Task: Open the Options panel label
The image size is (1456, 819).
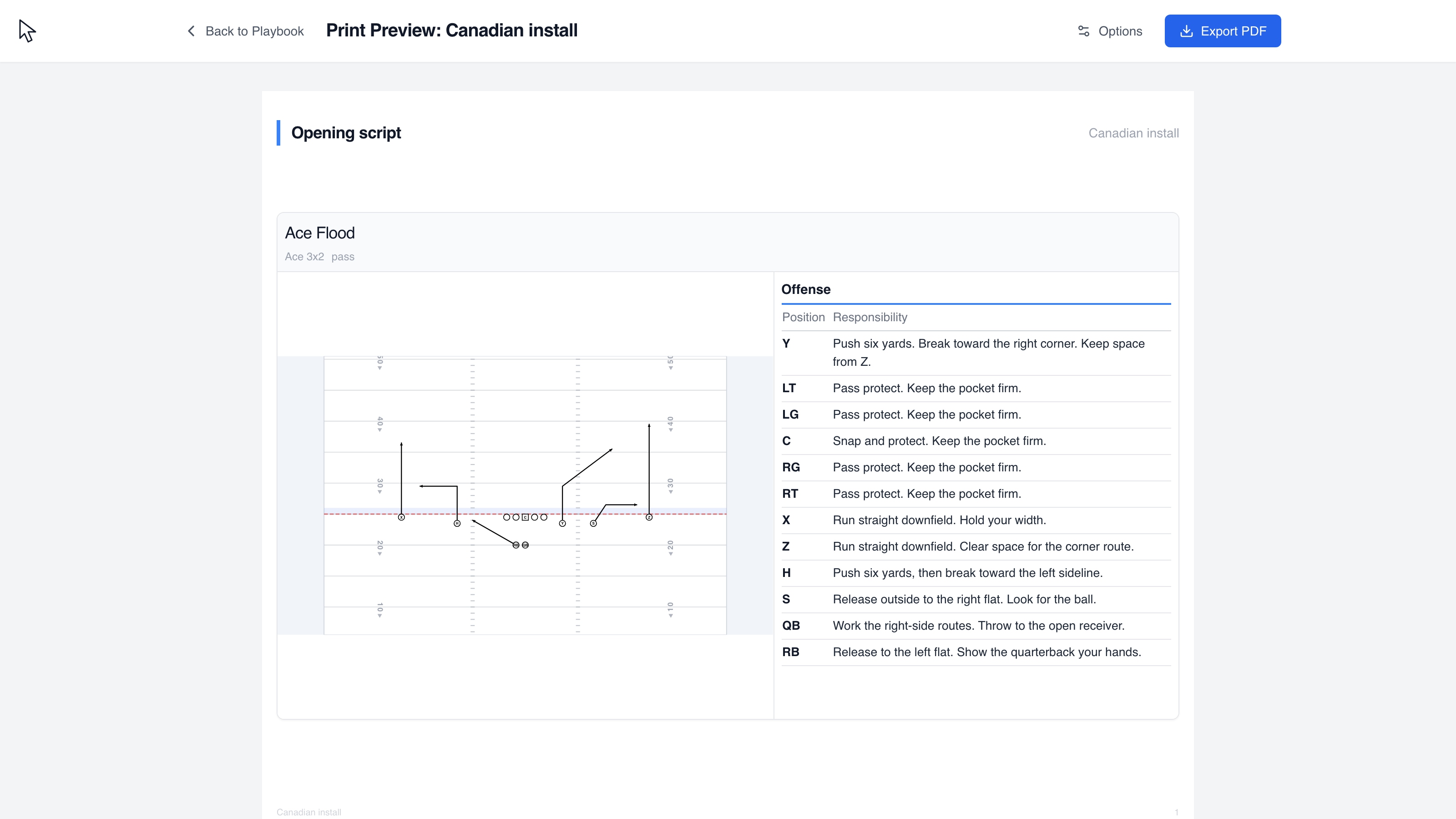Action: coord(1120,31)
